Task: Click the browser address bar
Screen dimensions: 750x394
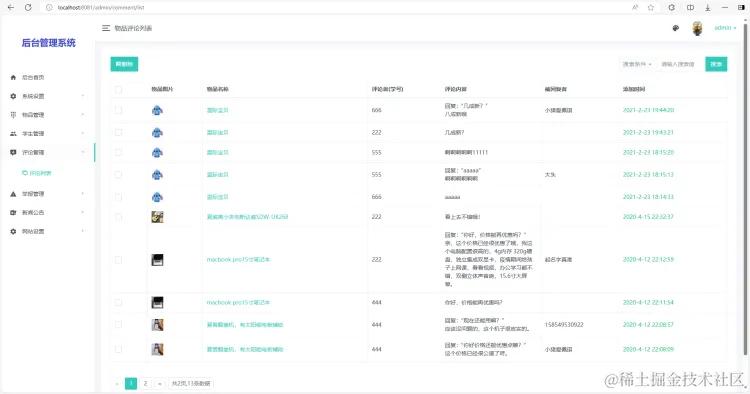Action: tap(335, 7)
